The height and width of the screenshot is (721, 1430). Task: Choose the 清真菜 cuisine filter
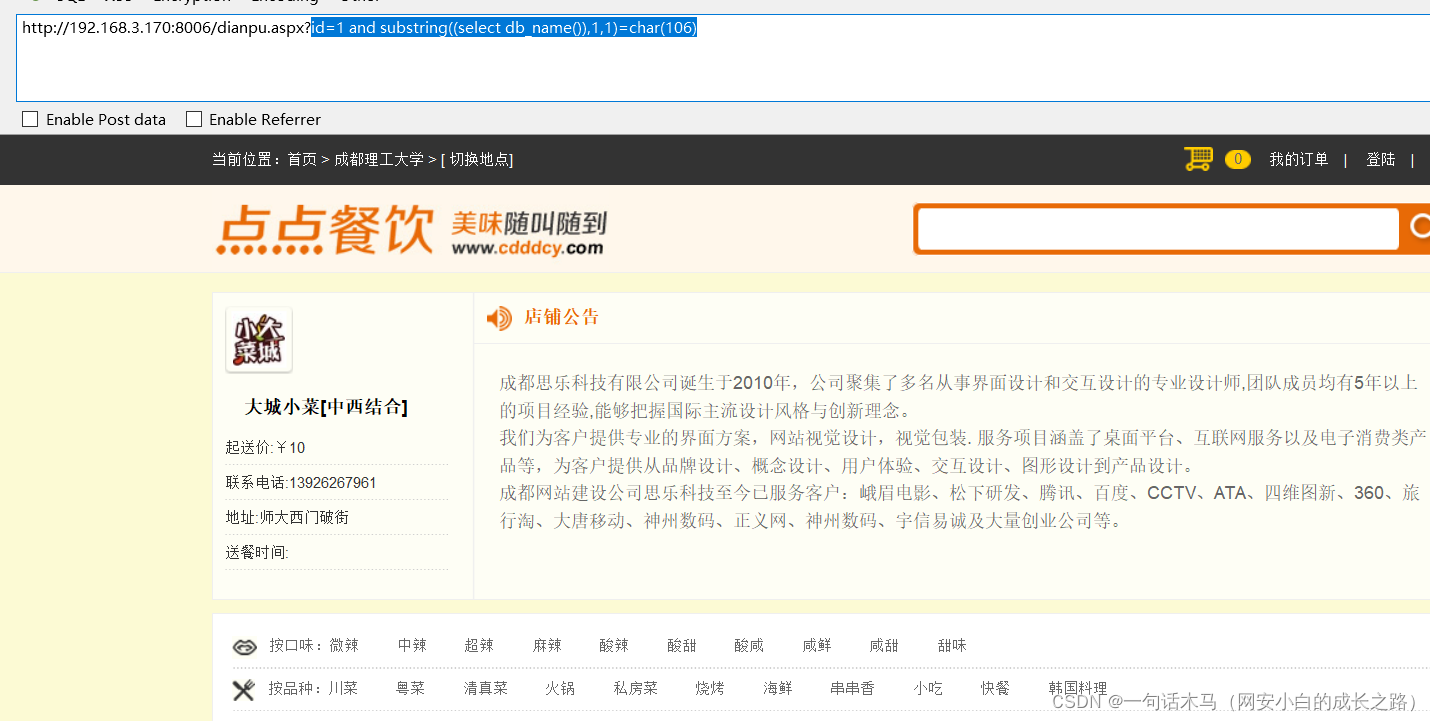point(486,689)
